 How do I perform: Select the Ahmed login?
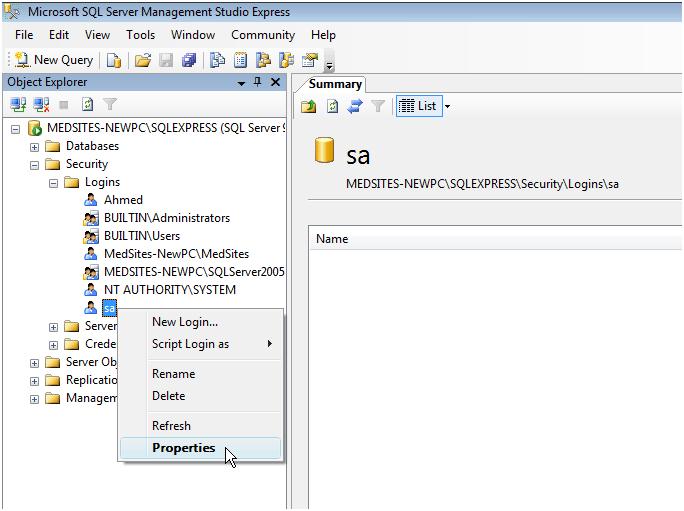tap(123, 200)
